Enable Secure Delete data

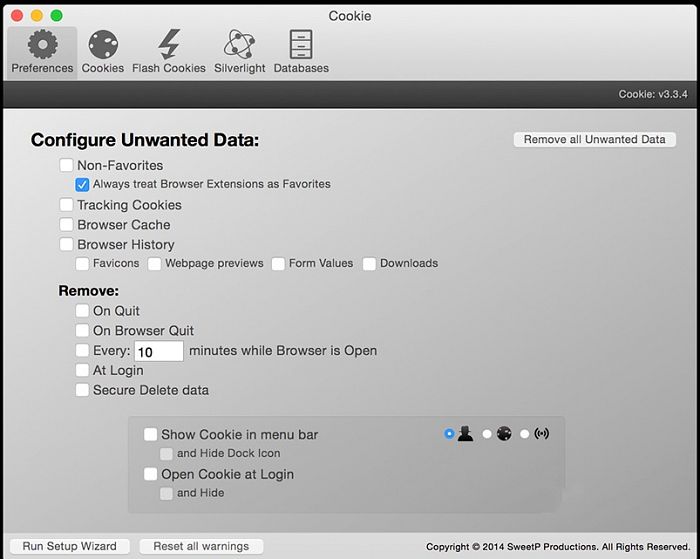click(x=82, y=391)
